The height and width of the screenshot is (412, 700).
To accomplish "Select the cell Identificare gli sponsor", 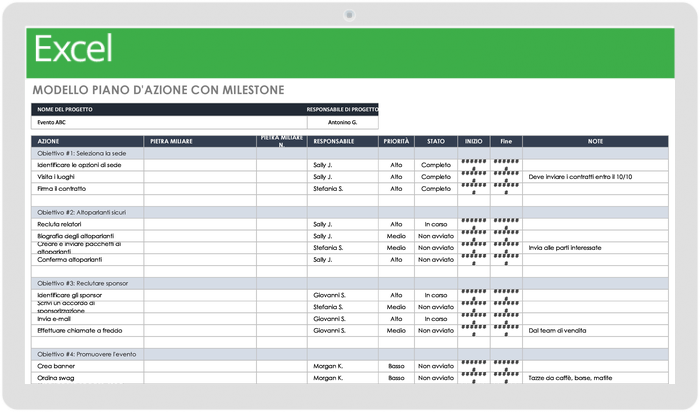I will 88,295.
